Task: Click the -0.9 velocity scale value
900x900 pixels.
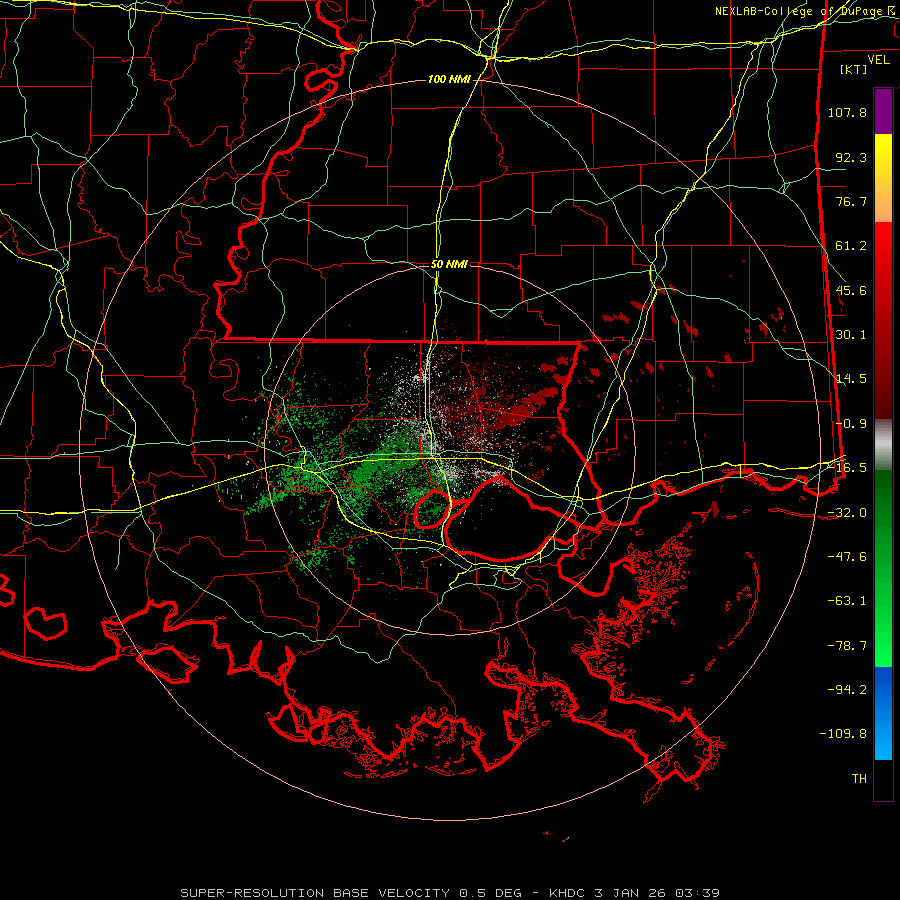Action: click(851, 424)
